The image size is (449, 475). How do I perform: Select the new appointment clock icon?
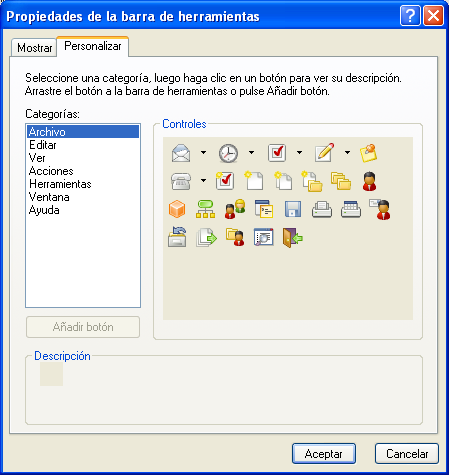coord(228,153)
